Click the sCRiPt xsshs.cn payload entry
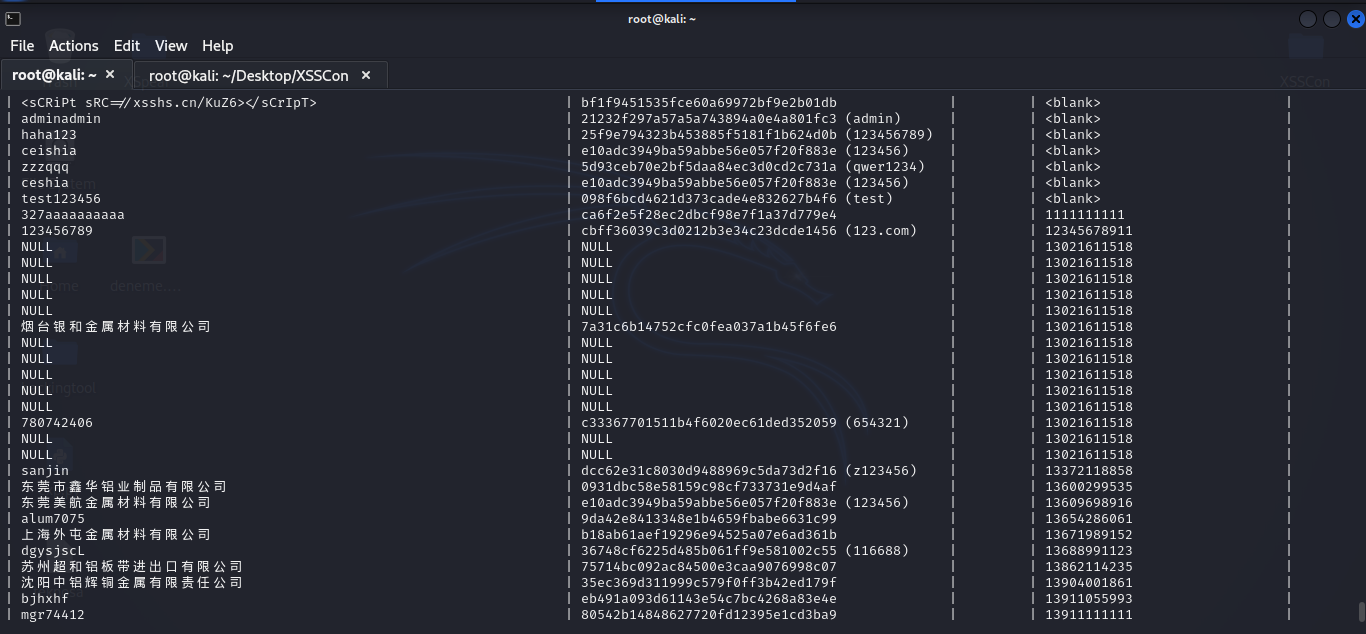 pos(169,103)
